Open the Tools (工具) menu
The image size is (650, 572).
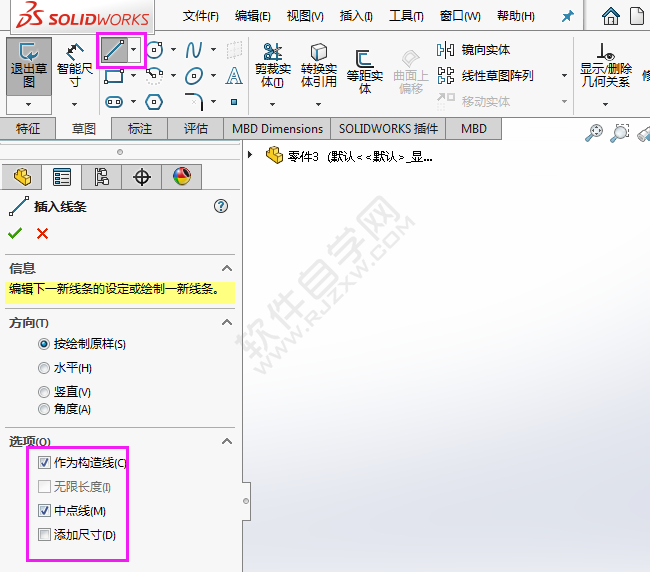pos(406,16)
